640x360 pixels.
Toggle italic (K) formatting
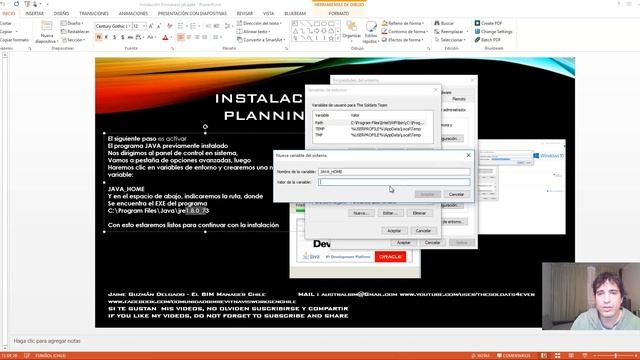pos(106,37)
